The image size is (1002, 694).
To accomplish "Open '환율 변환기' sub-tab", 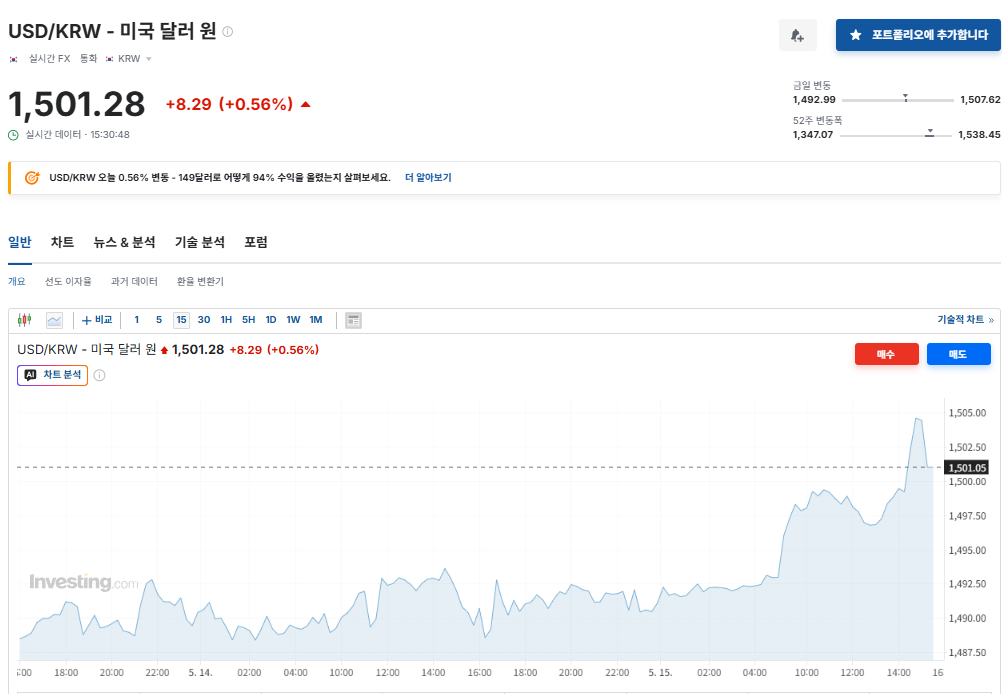I will coord(200,281).
